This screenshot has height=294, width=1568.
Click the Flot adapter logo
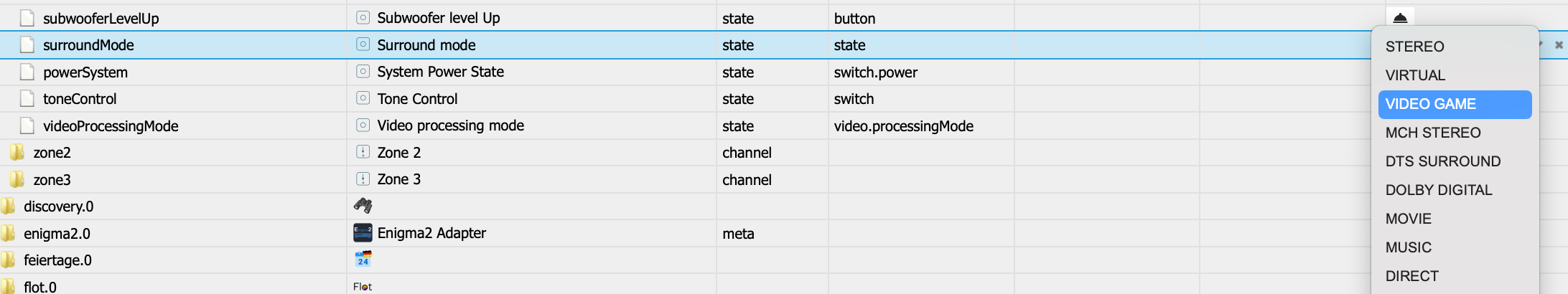point(363,287)
